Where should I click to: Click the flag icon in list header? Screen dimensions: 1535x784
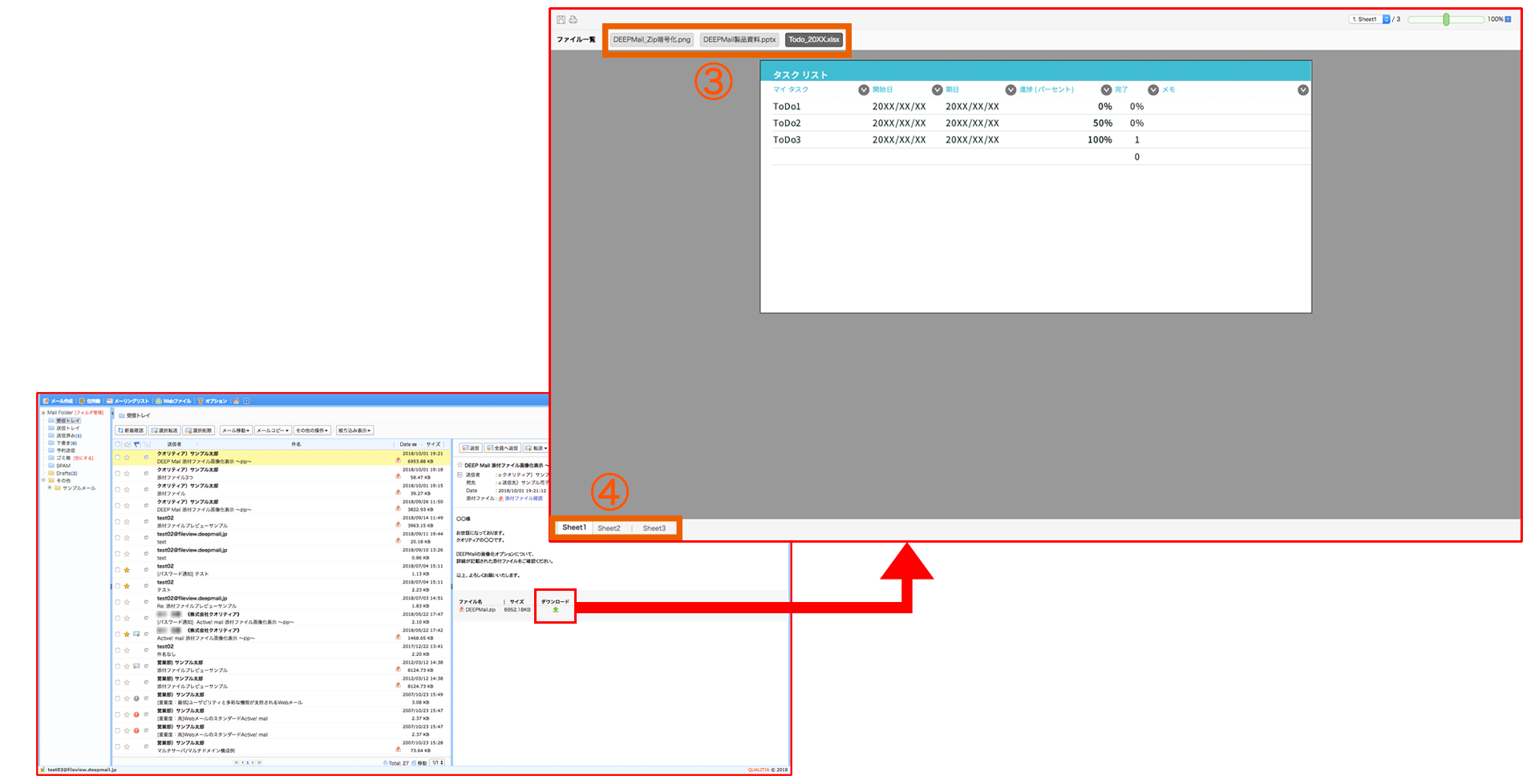[x=137, y=444]
